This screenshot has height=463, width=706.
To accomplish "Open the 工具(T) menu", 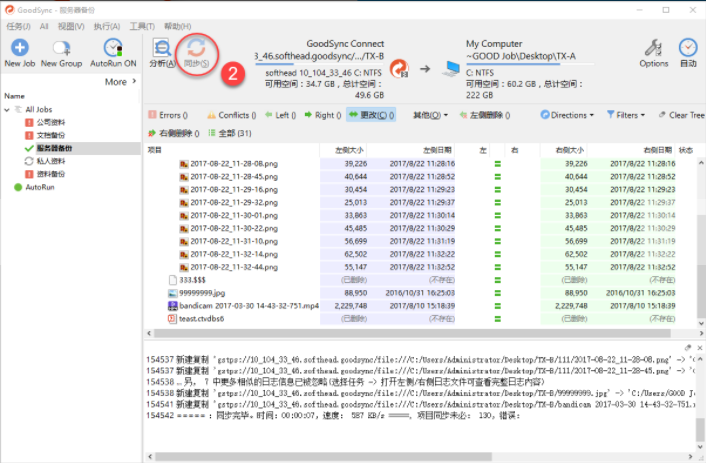I will click(142, 26).
